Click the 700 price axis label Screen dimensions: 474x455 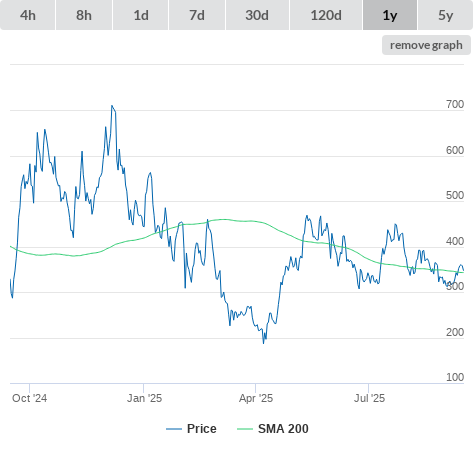455,104
